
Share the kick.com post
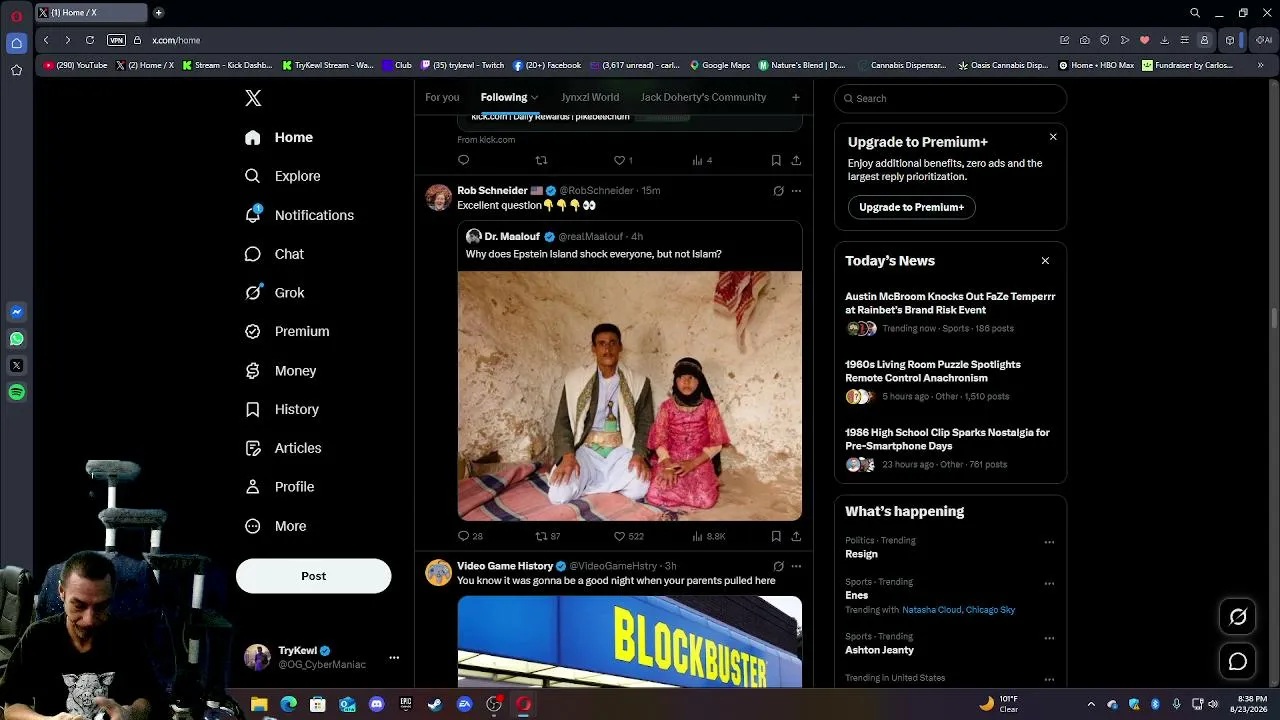(x=796, y=160)
